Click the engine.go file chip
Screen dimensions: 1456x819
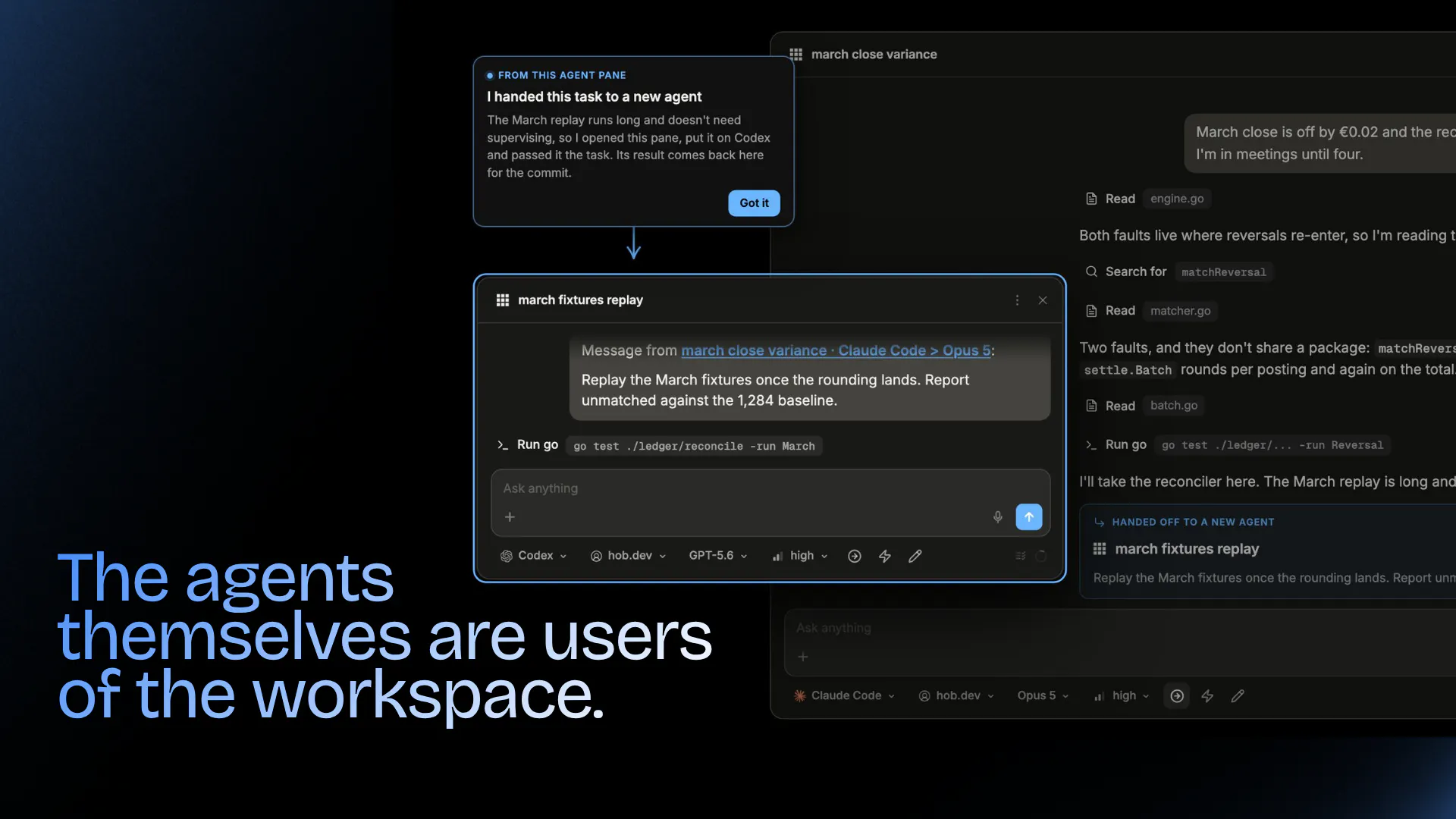(1177, 199)
